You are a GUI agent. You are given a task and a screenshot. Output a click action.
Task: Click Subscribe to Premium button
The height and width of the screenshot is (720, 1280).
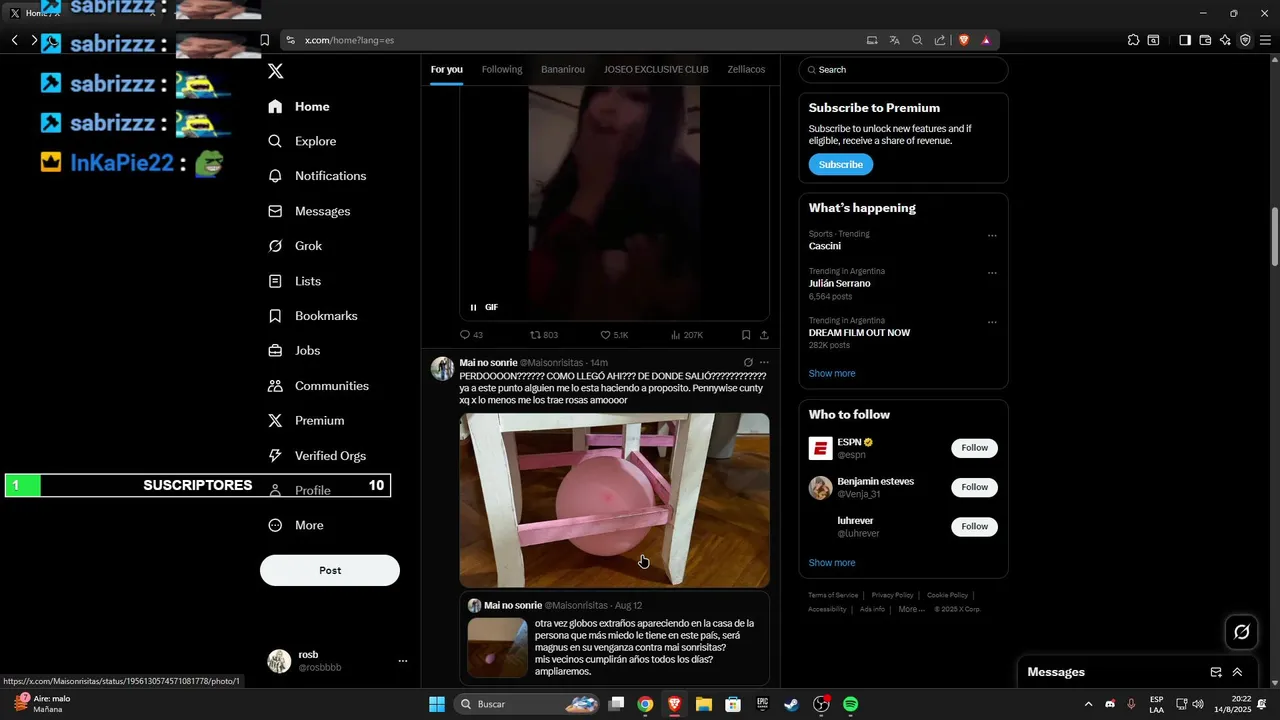click(x=841, y=165)
